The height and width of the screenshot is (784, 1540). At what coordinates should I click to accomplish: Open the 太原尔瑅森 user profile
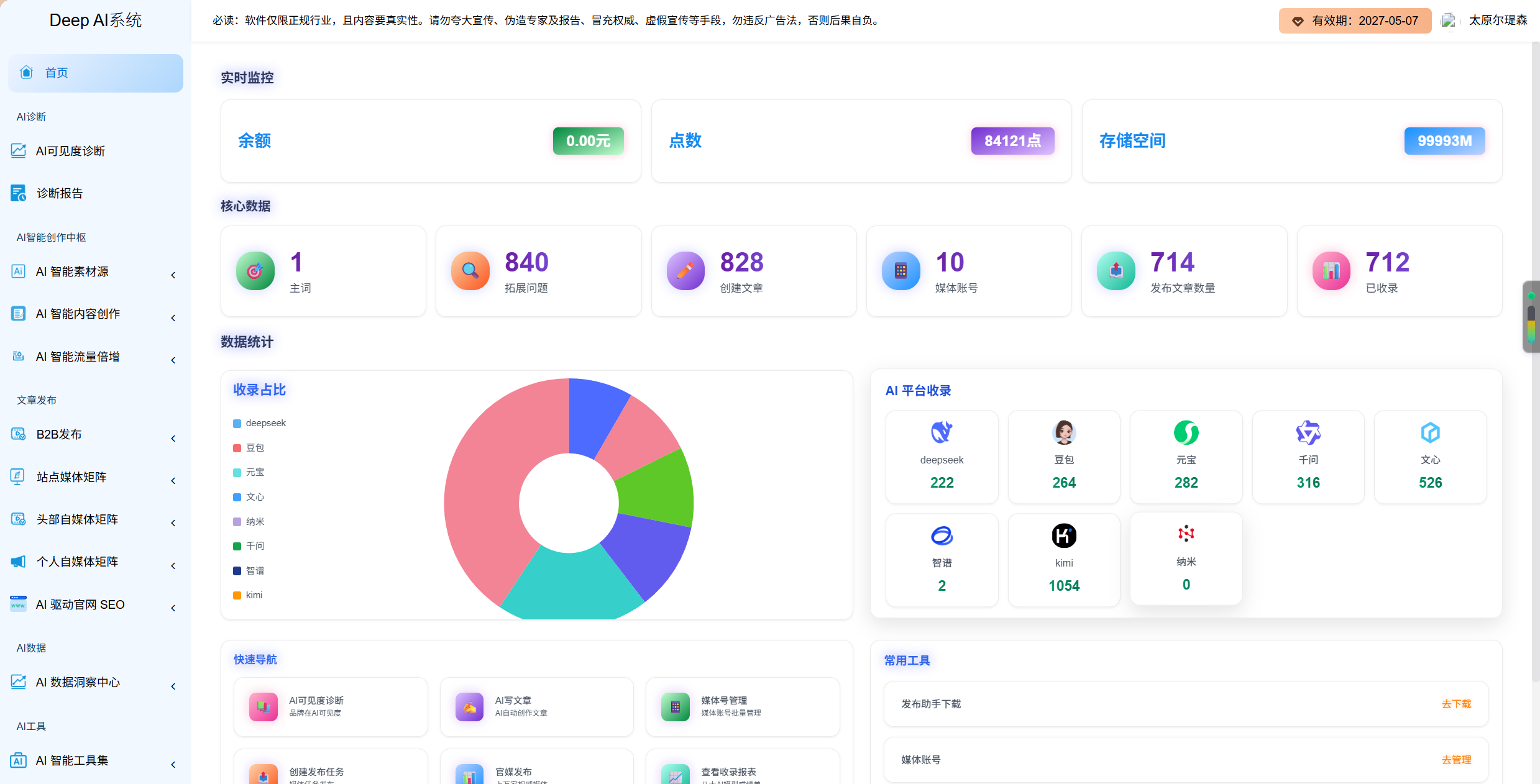pos(1498,20)
